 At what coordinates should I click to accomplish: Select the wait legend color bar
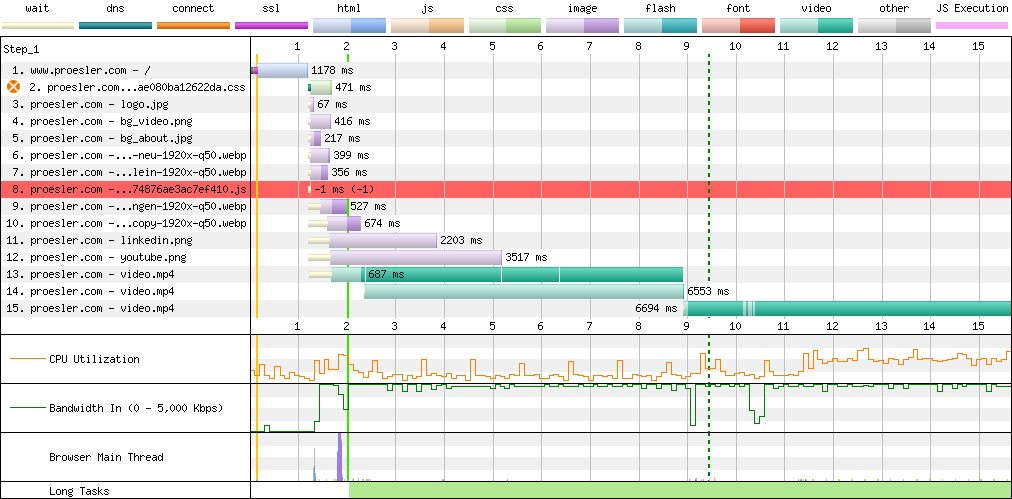(x=37, y=26)
